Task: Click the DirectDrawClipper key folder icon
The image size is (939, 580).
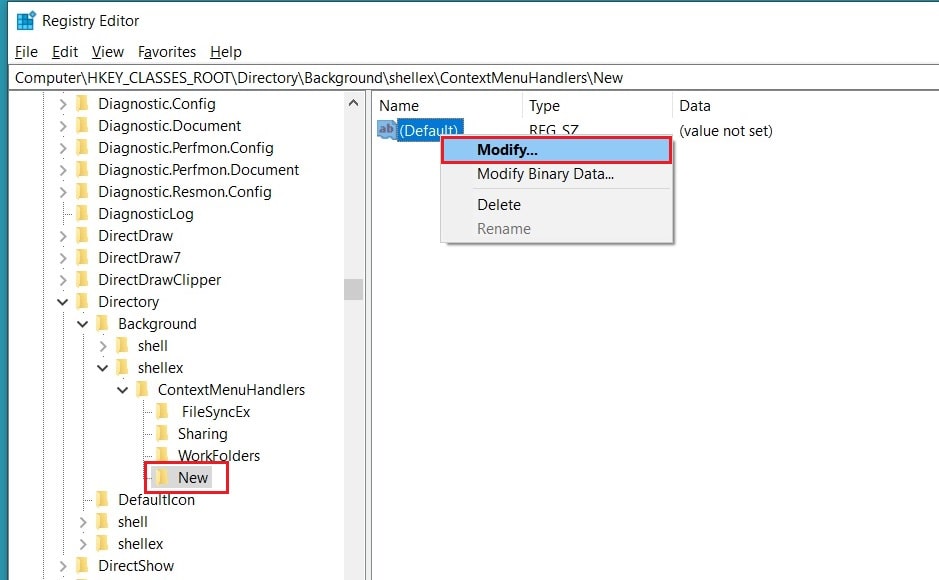Action: click(84, 279)
